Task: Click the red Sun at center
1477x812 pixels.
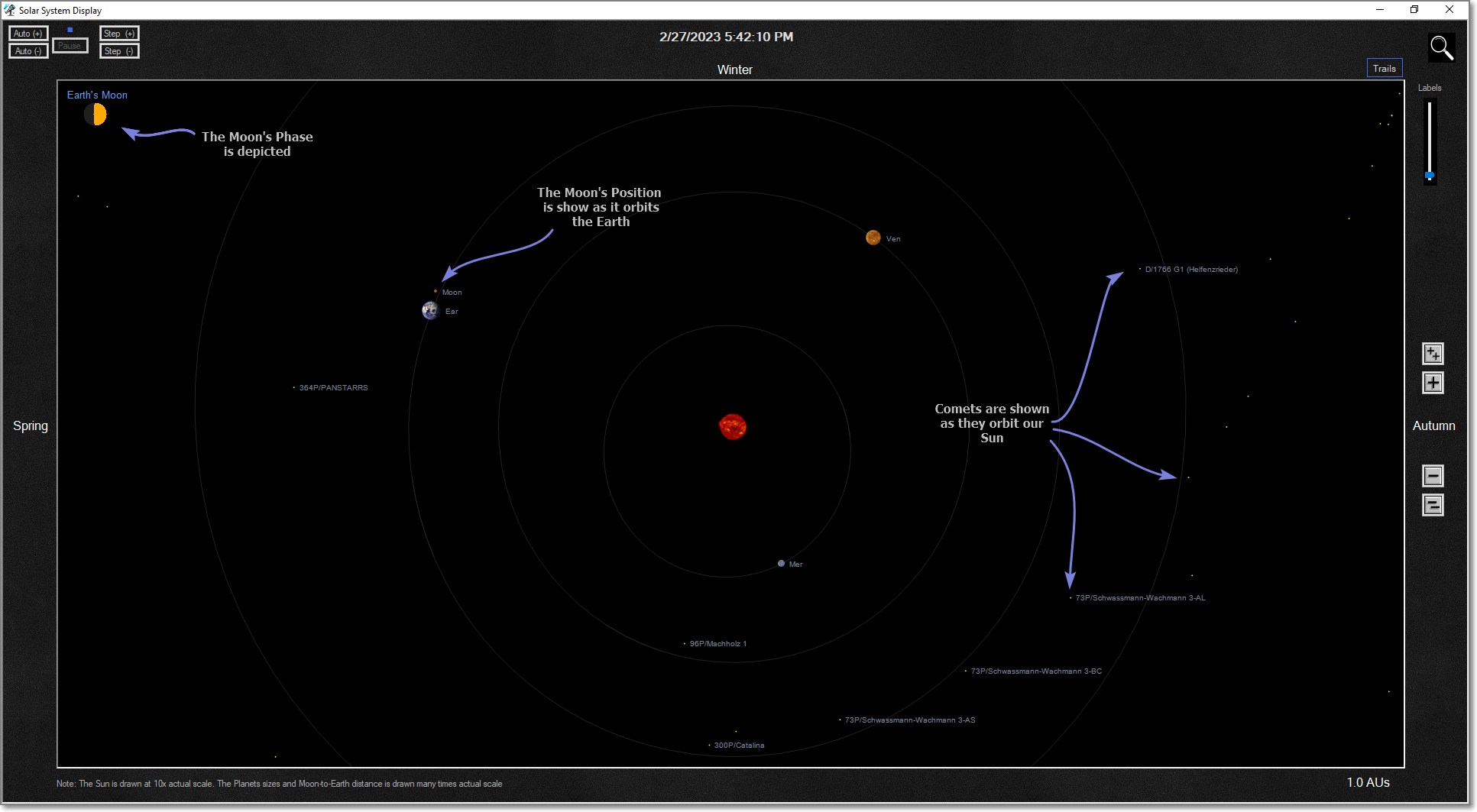Action: (732, 427)
